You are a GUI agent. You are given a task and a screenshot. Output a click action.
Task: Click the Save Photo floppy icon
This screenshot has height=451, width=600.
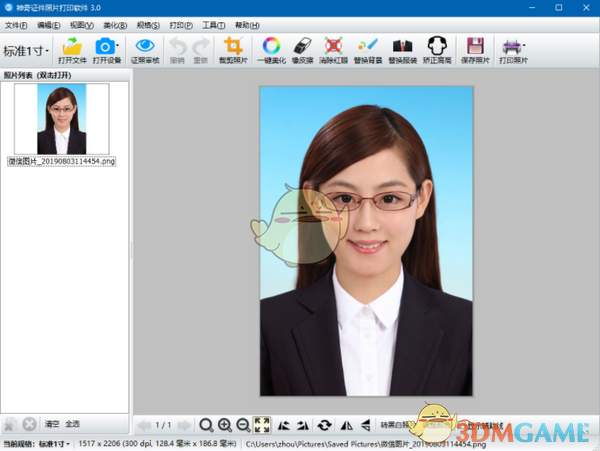pyautogui.click(x=475, y=46)
